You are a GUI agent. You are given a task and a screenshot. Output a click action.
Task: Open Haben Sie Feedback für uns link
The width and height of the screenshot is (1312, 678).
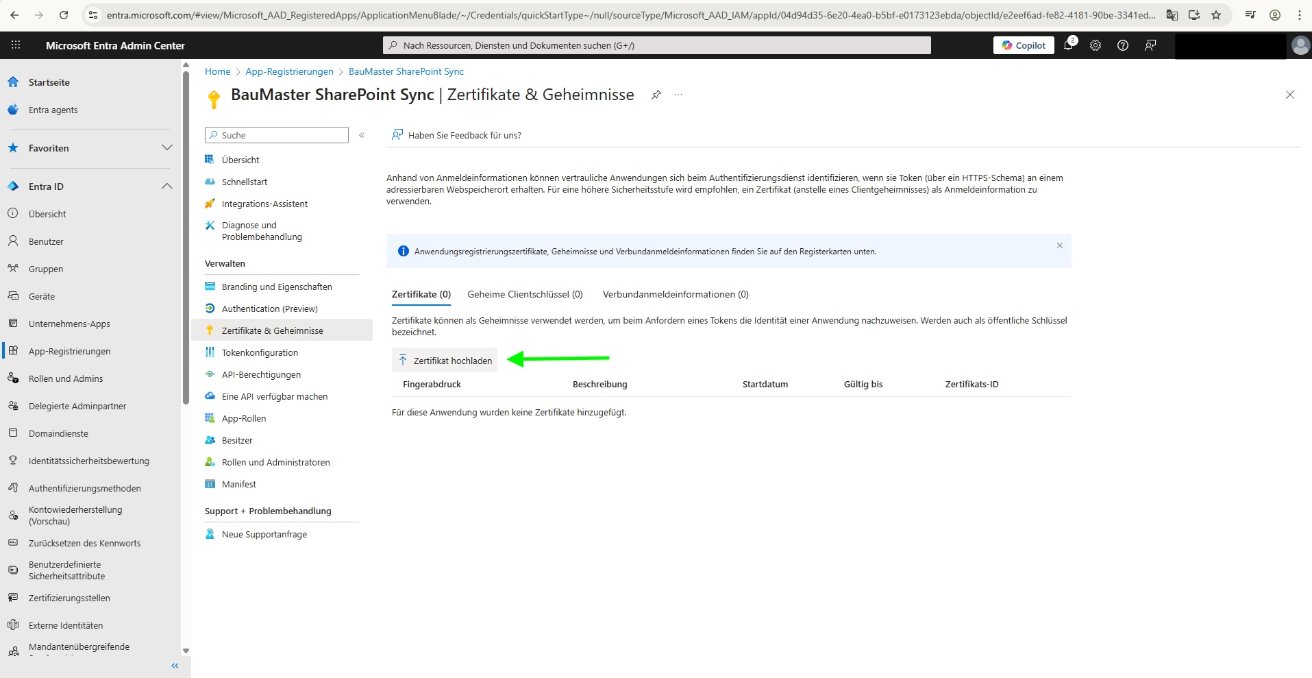coord(464,135)
